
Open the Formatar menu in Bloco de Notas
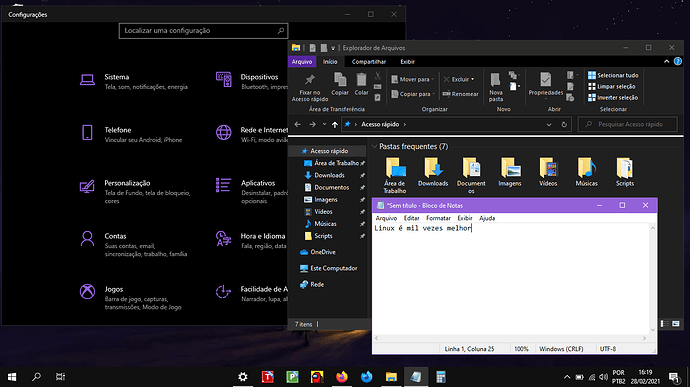438,218
